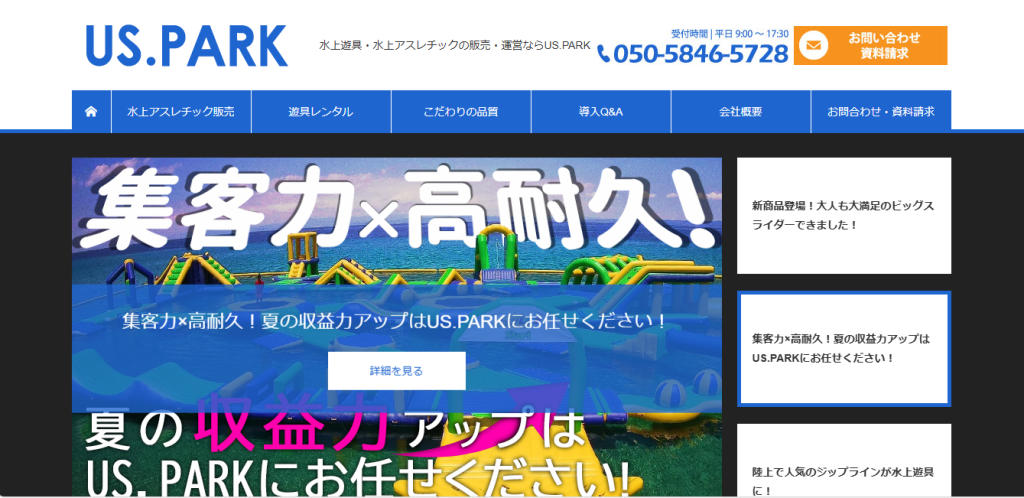Image resolution: width=1024 pixels, height=498 pixels.
Task: Click the slider caption mentioning US.PARKにお任せください
Action: 396,323
